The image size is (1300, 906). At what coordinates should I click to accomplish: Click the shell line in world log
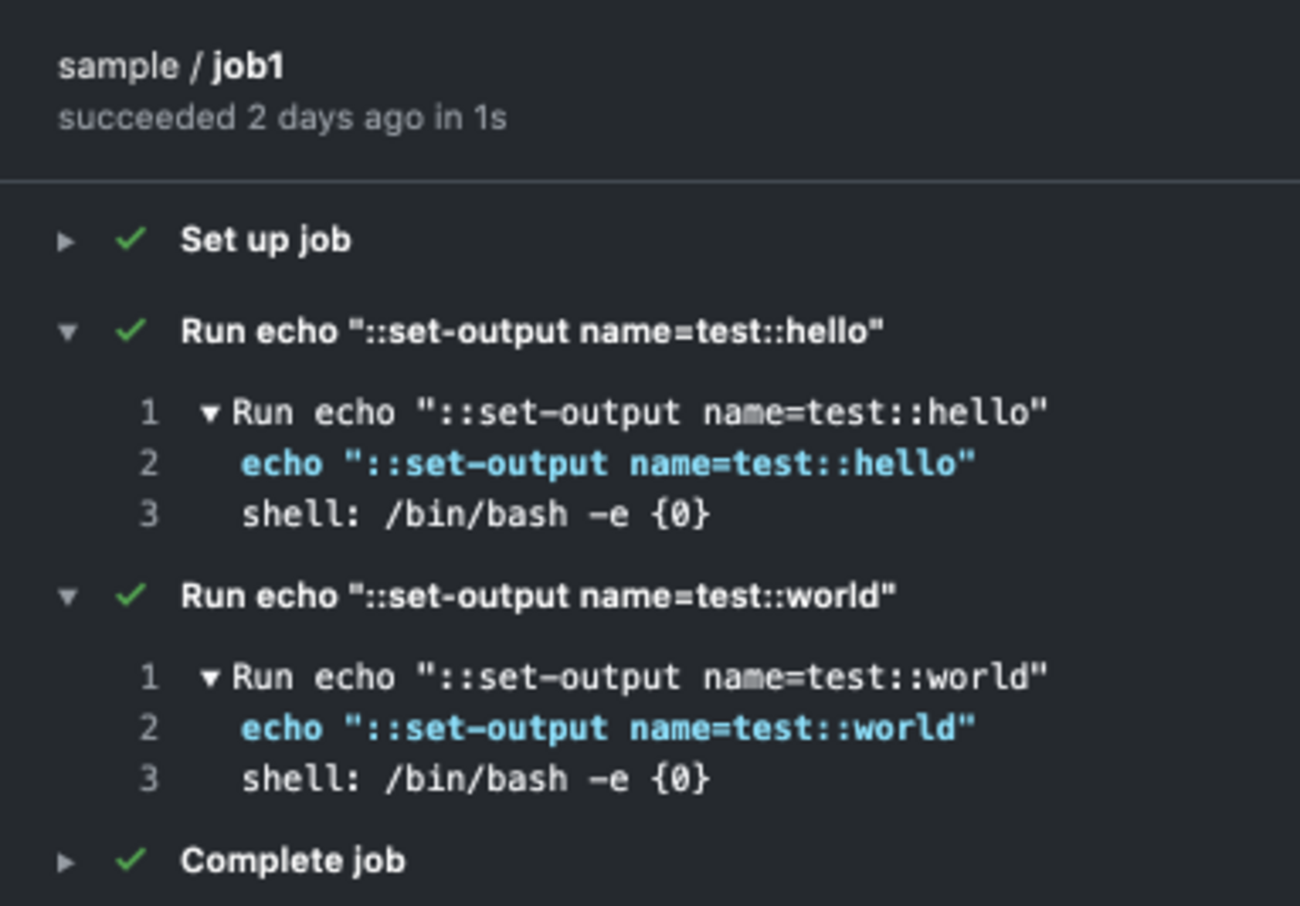click(475, 778)
